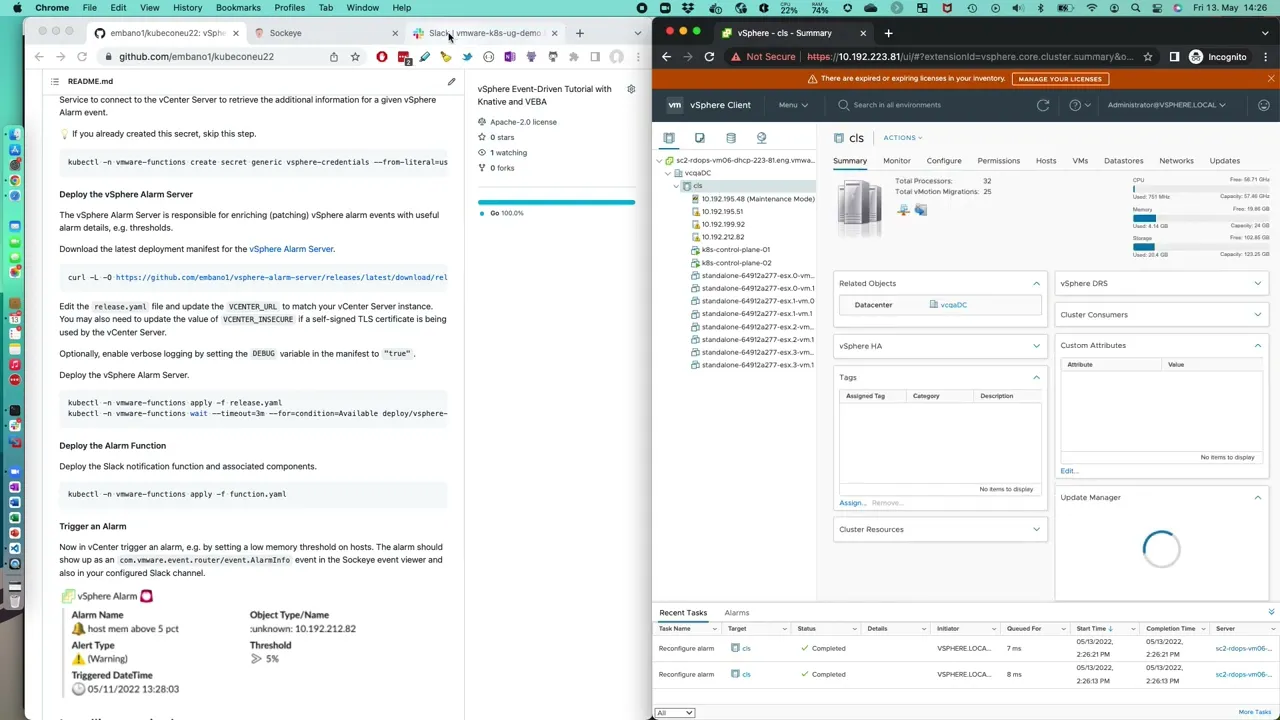Open Storage inventory view icon

pyautogui.click(x=731, y=138)
